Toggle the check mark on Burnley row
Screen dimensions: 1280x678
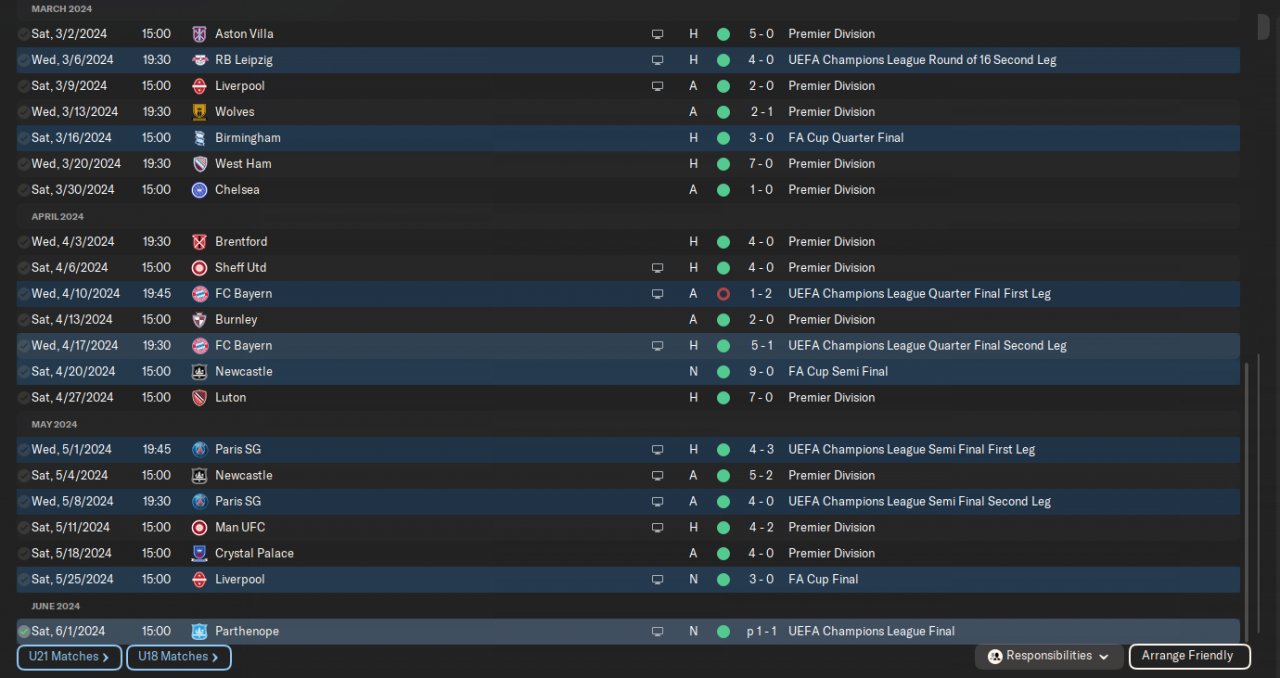click(24, 320)
